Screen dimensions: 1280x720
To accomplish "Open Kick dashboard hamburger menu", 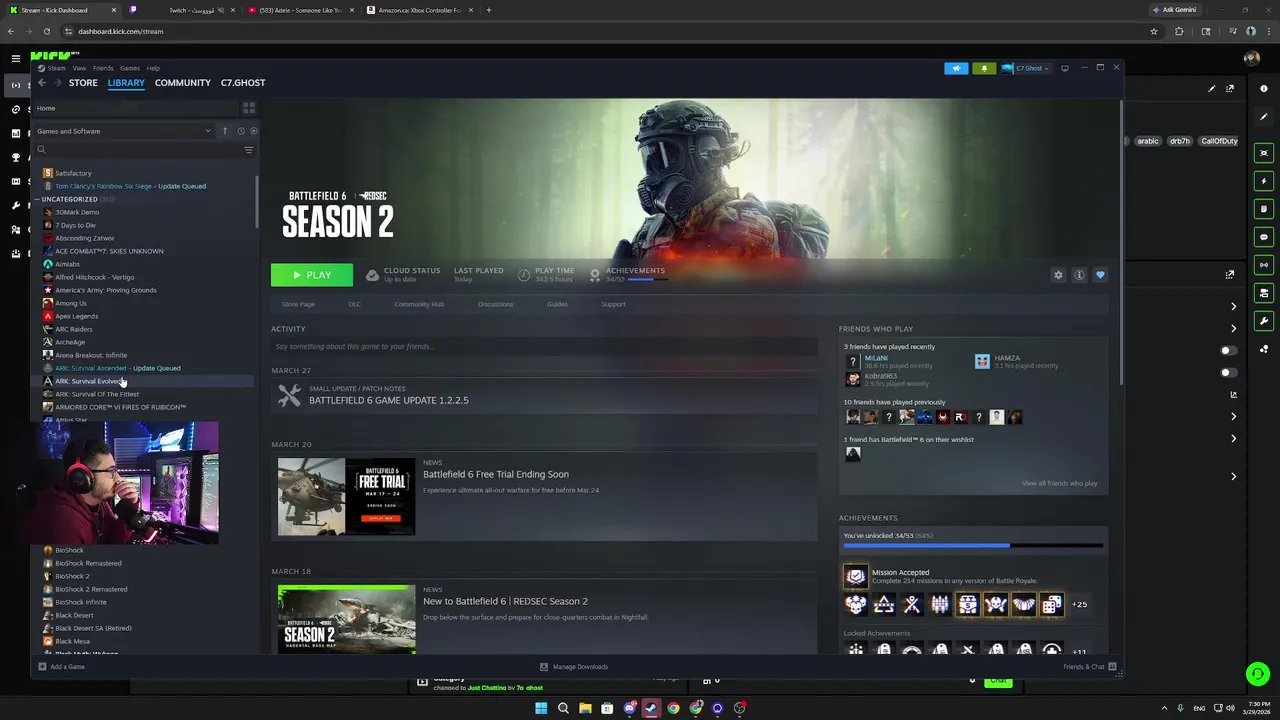I will pyautogui.click(x=15, y=59).
